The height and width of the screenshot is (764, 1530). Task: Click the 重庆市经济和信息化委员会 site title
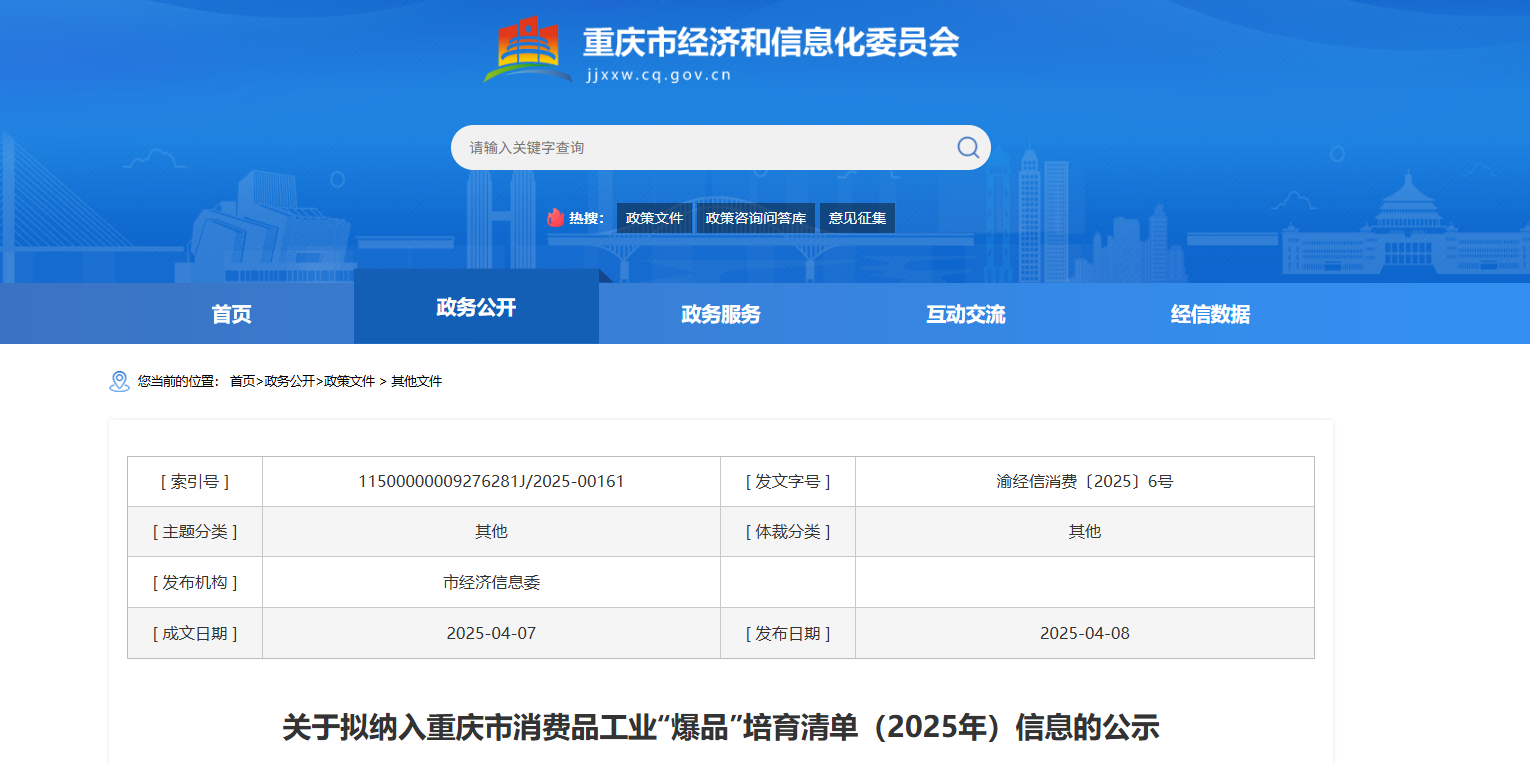[x=770, y=42]
